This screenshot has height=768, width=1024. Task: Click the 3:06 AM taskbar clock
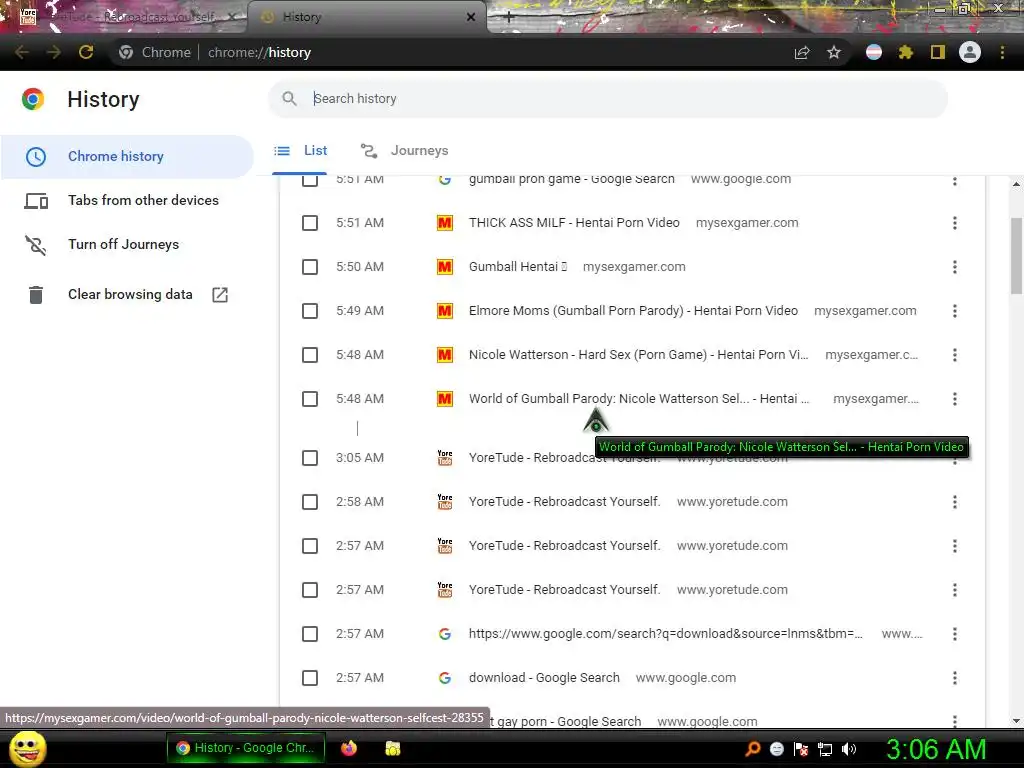pyautogui.click(x=936, y=749)
